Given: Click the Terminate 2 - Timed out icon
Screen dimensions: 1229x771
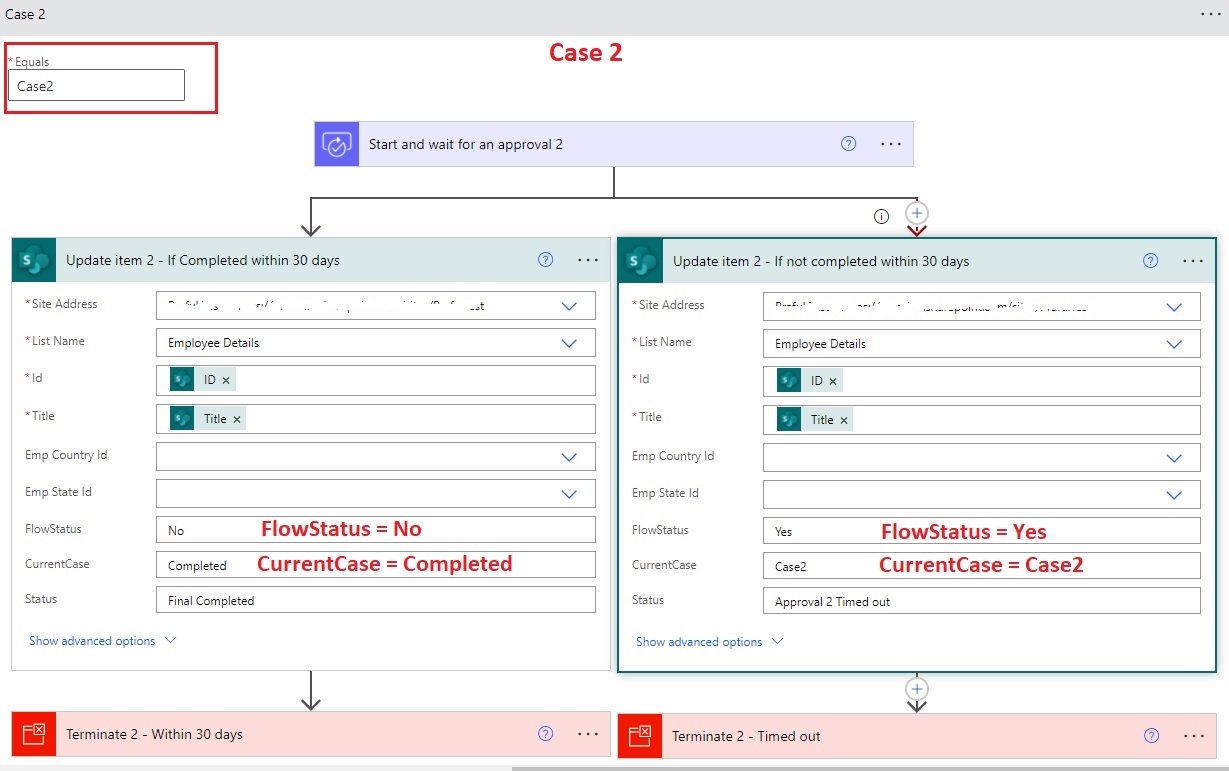Looking at the screenshot, I should point(640,736).
